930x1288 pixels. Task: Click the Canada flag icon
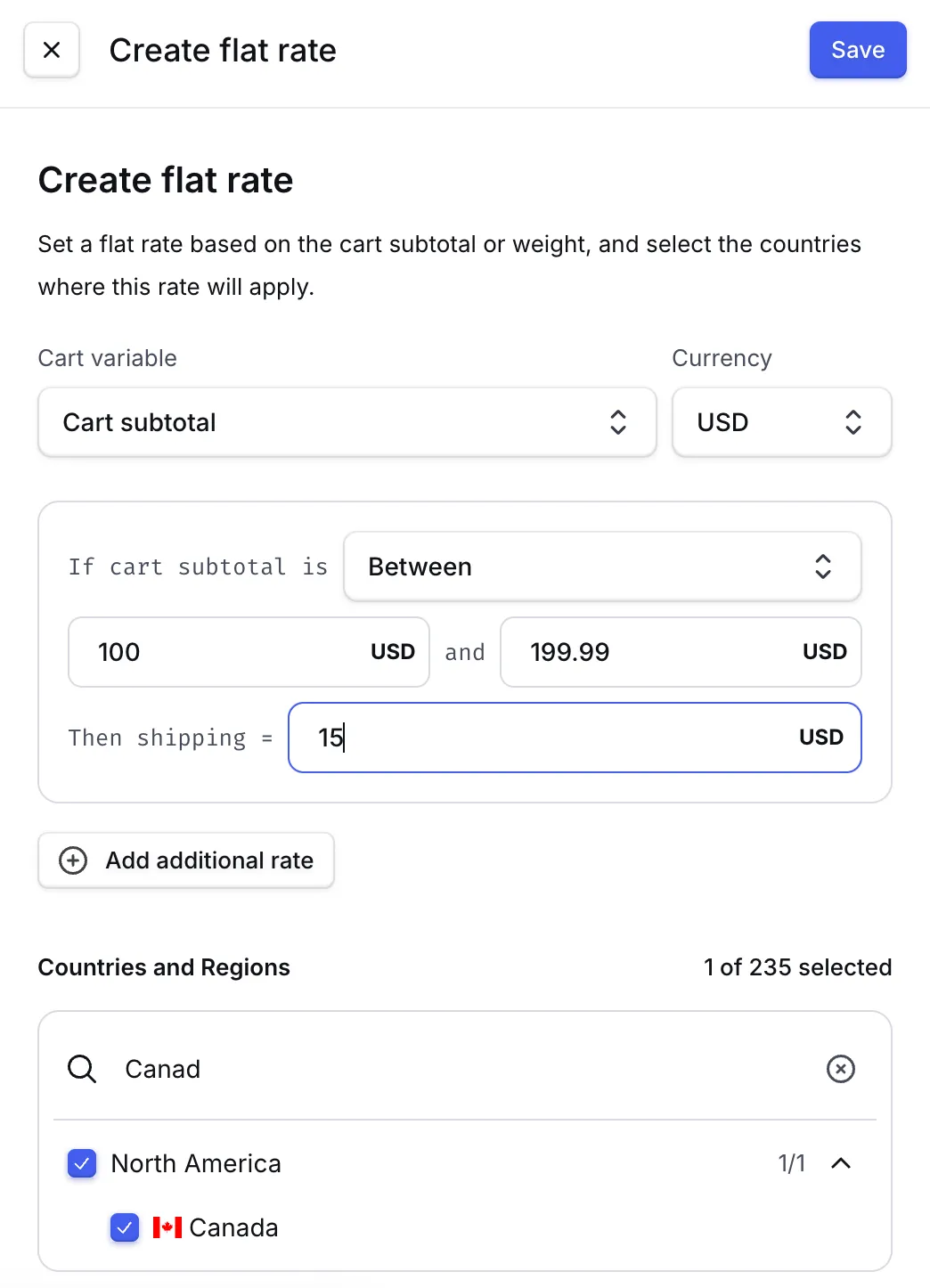pos(167,1227)
